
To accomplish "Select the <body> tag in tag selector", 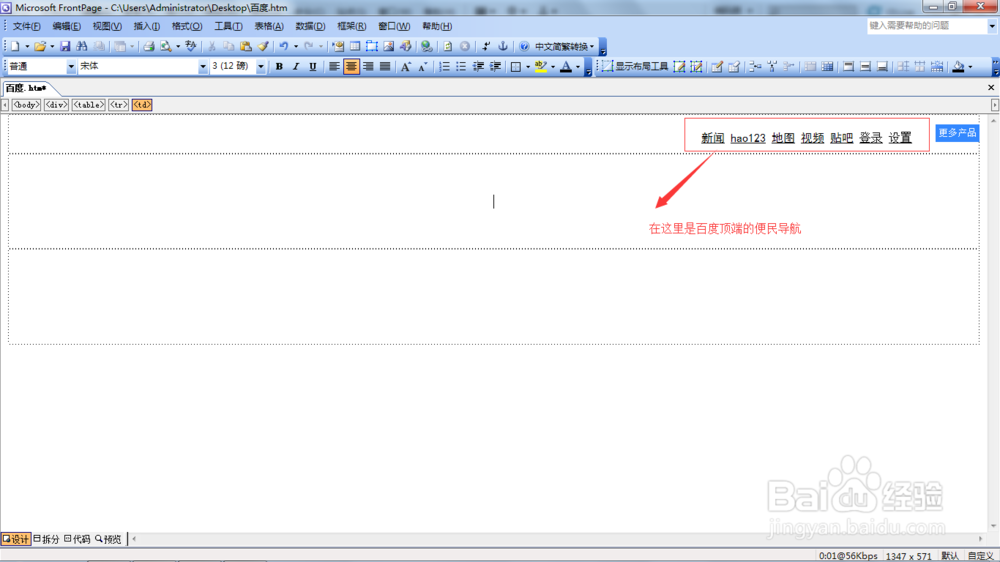I will [26, 105].
